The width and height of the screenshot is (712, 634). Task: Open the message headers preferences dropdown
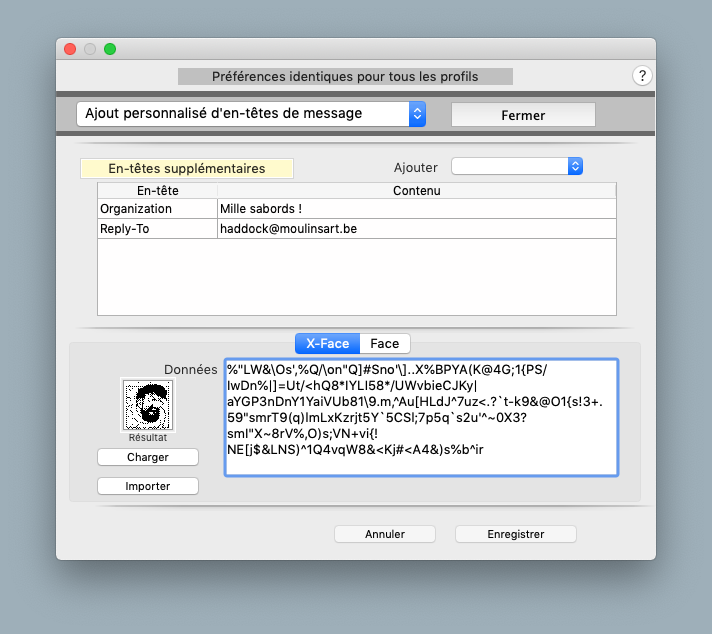click(251, 114)
